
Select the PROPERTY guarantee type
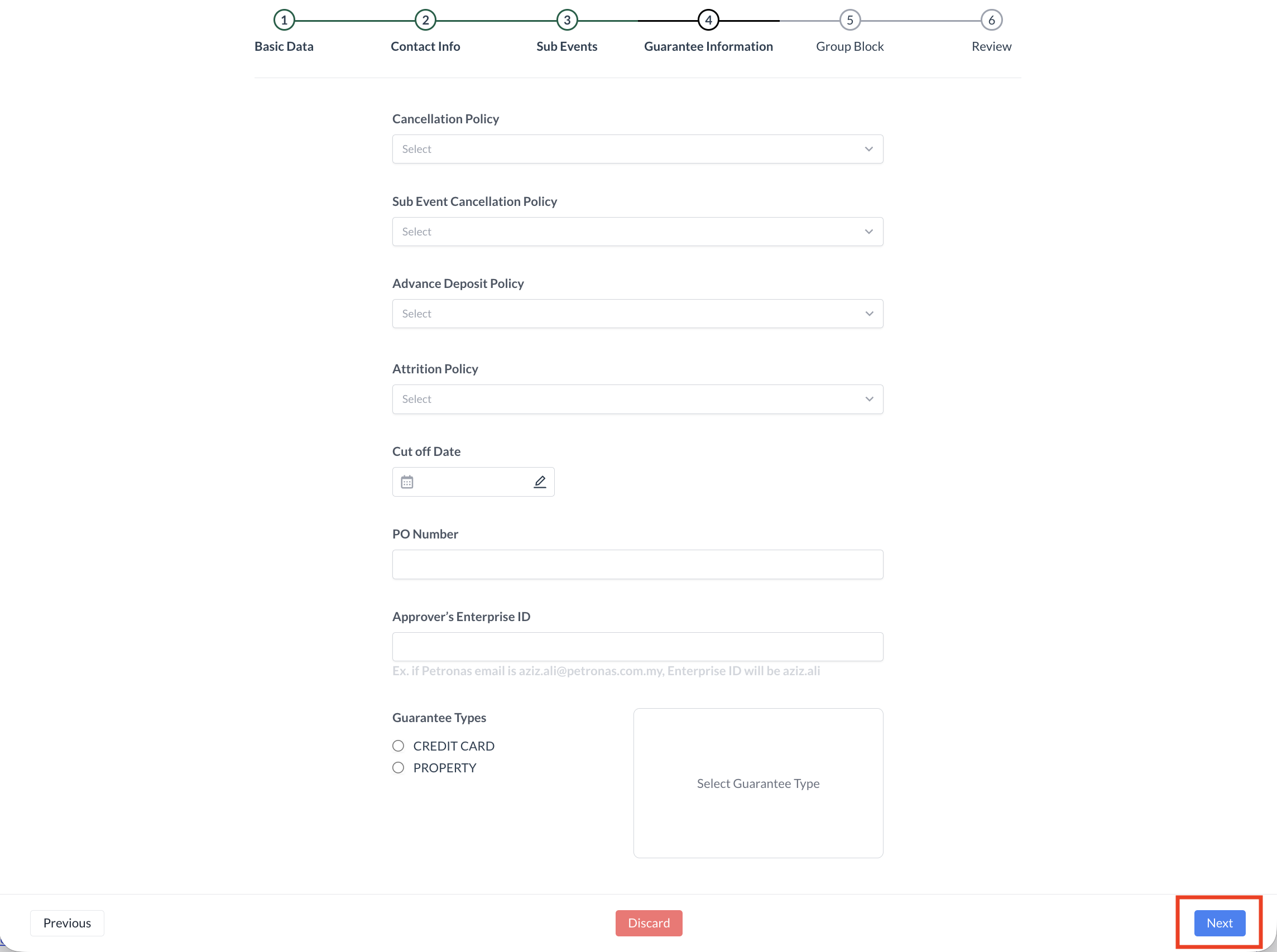click(398, 768)
